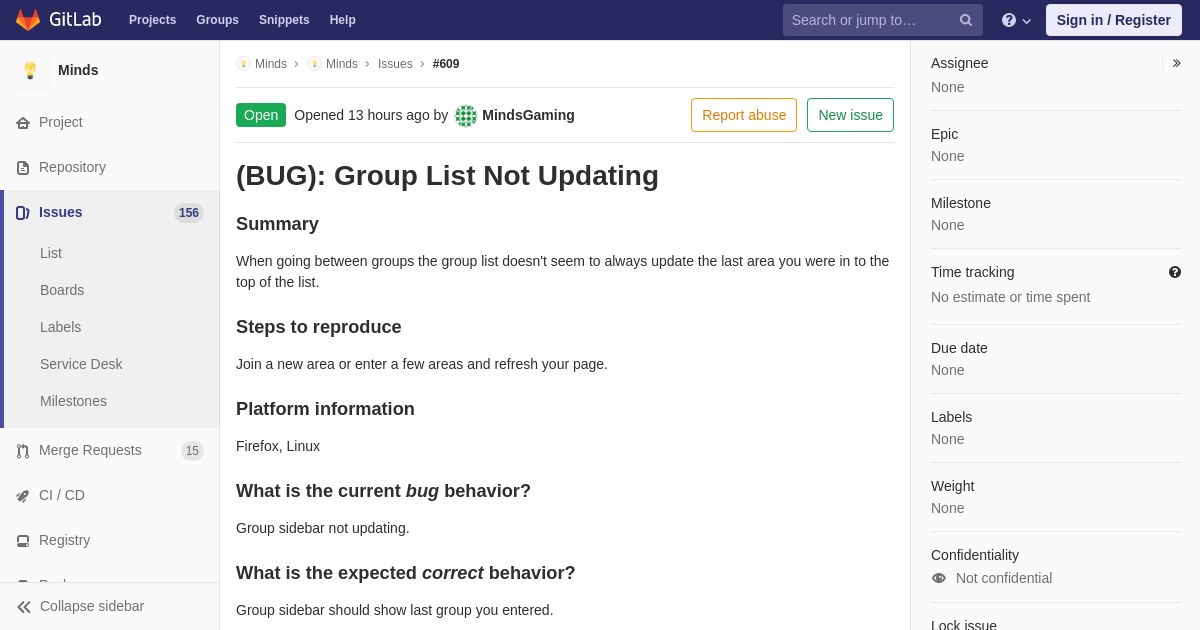Click Sign in / Register button
The image size is (1200, 630).
coord(1114,20)
